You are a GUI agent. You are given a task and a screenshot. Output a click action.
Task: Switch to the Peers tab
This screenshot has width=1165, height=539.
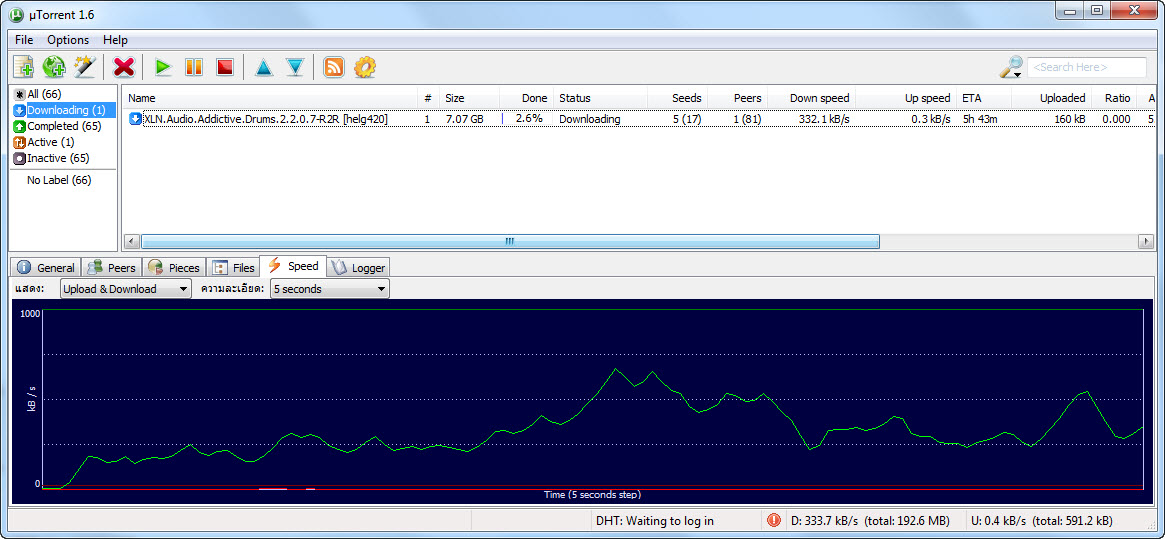[111, 268]
